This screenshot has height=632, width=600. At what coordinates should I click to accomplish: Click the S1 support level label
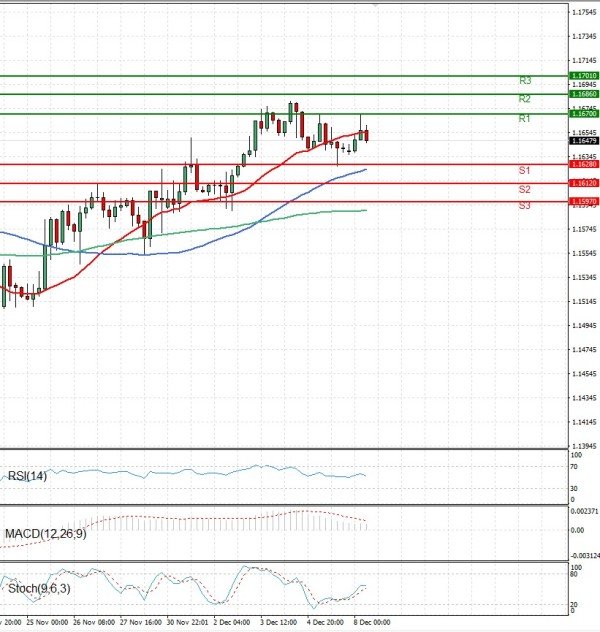(x=524, y=171)
